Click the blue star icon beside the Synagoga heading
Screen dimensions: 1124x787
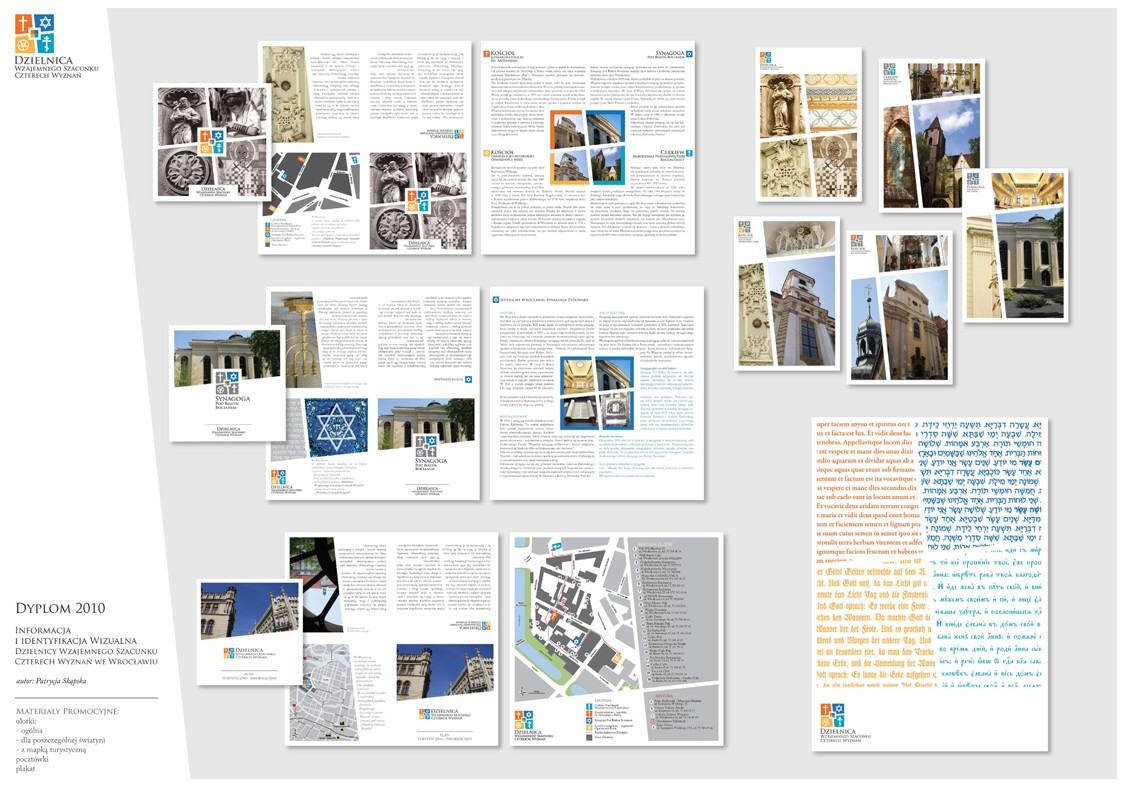coord(690,53)
